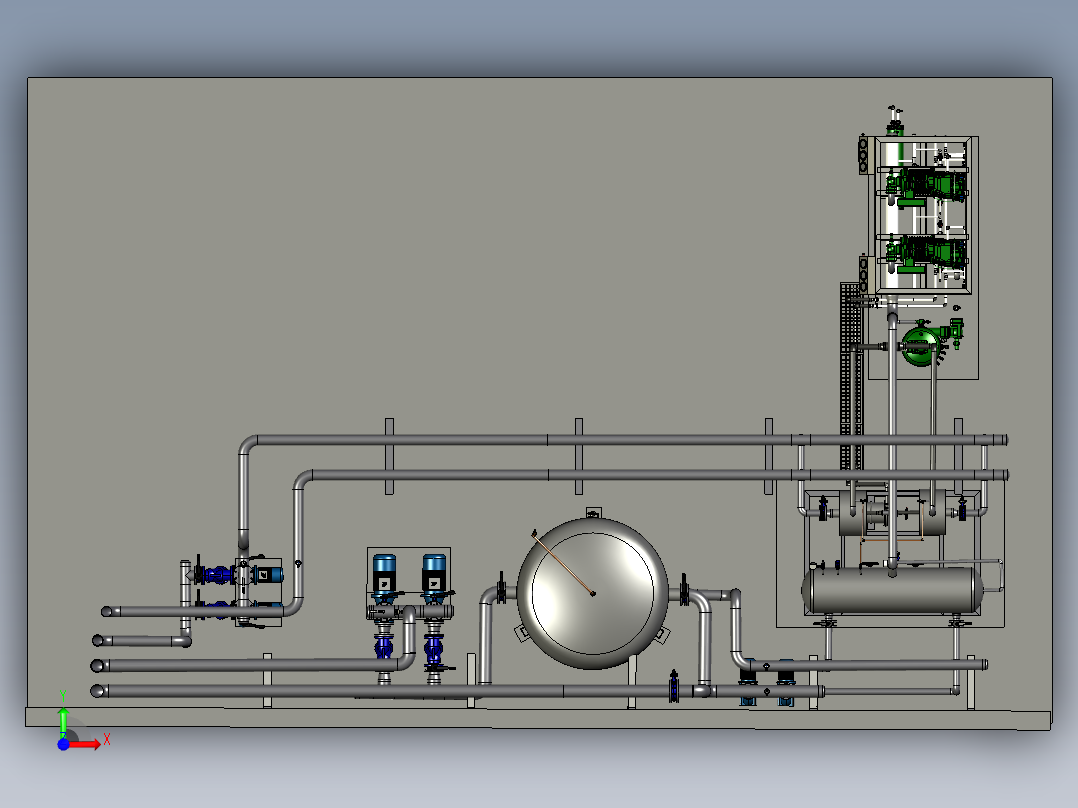The image size is (1078, 808).
Task: Select the floor slab at the model base
Action: tap(538, 718)
